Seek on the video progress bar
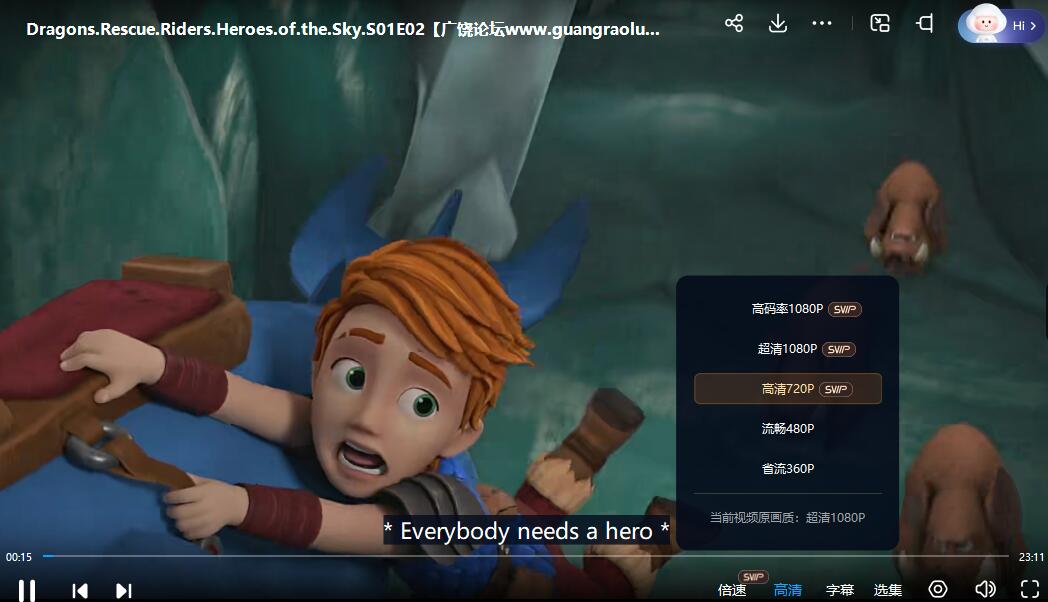1048x602 pixels. (525, 556)
